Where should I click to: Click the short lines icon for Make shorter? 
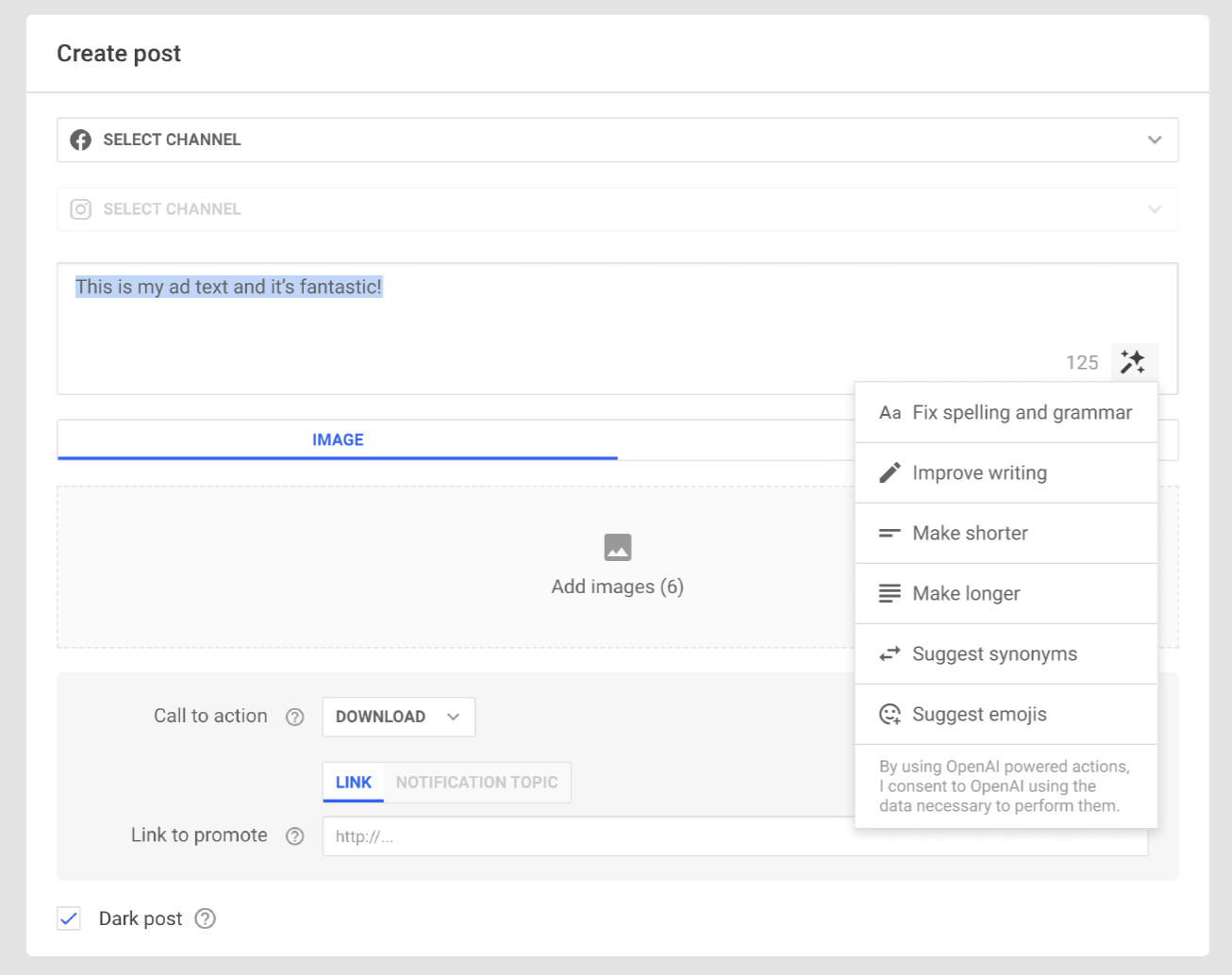pos(890,534)
